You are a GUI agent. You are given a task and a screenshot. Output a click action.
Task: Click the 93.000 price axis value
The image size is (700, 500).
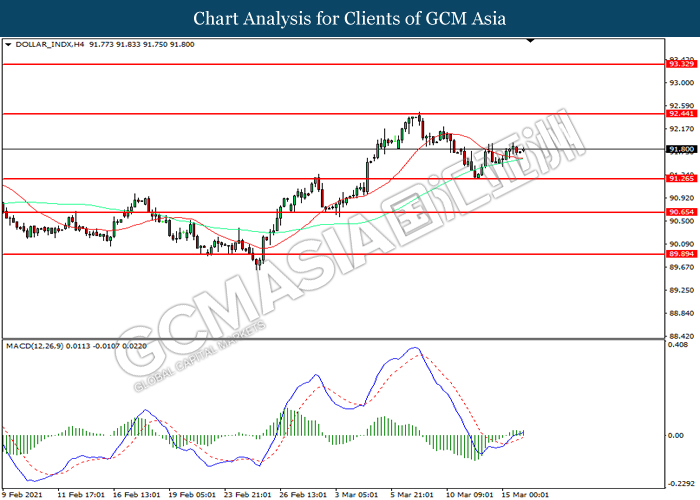coord(682,83)
